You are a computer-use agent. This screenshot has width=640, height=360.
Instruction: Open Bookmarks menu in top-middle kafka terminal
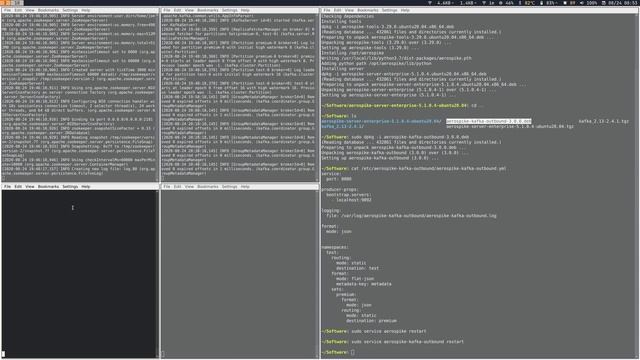[208, 10]
